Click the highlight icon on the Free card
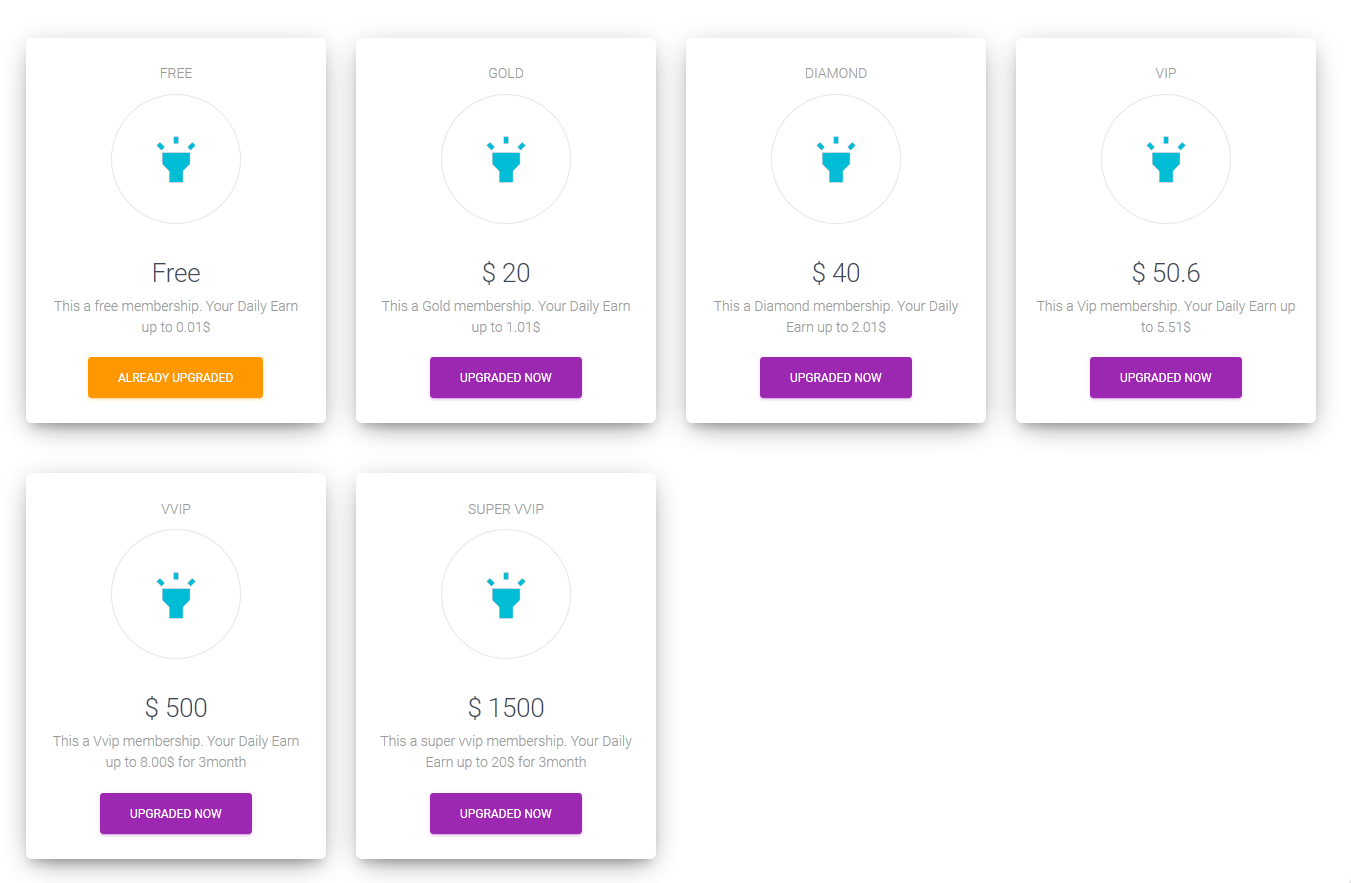1351x883 pixels. pos(176,160)
